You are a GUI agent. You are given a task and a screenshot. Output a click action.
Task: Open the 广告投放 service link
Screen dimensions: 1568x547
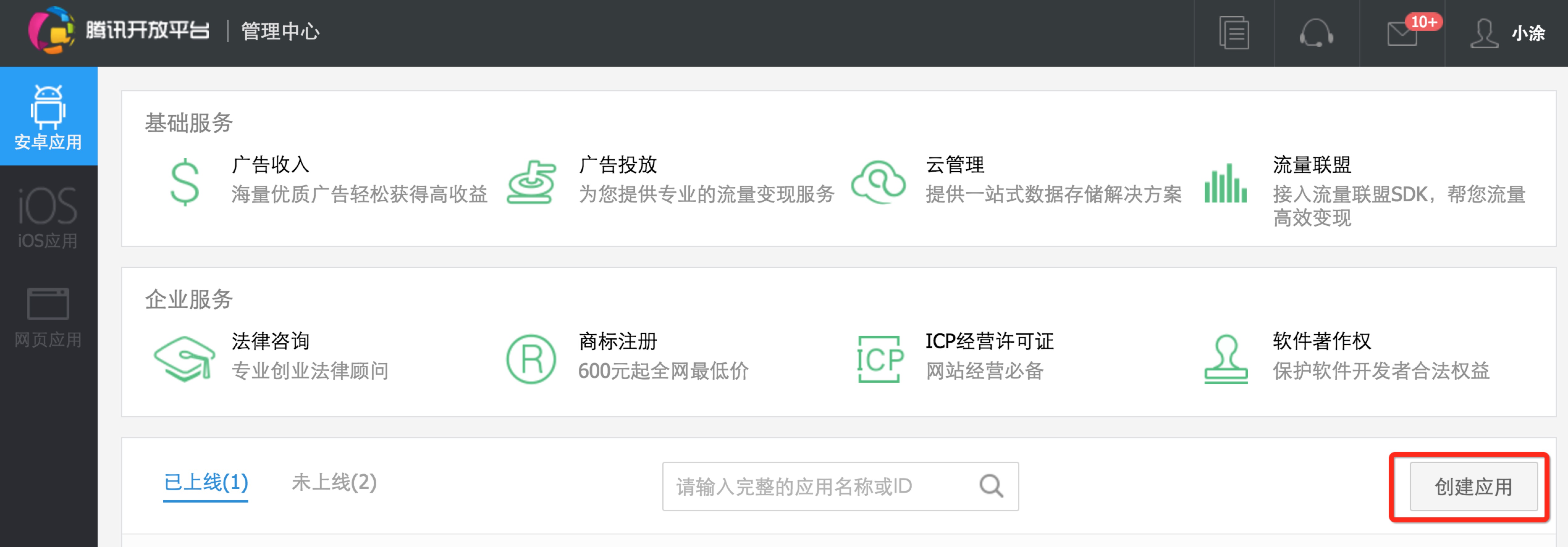[x=617, y=164]
